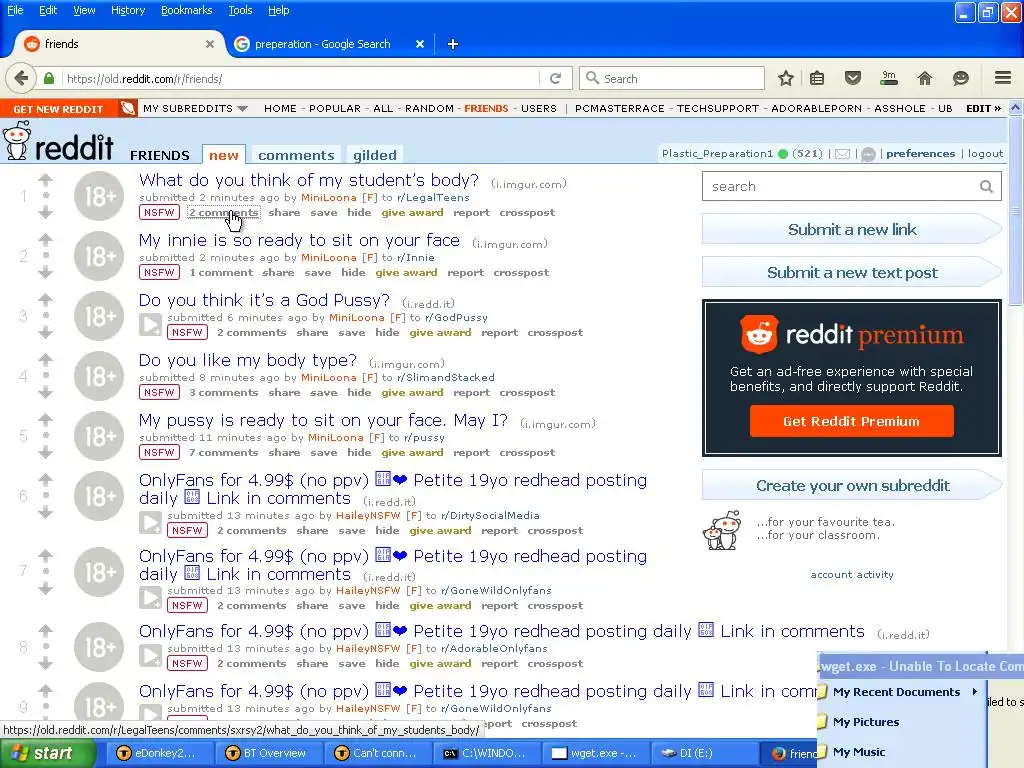Expand the media preview on post 3
The image size is (1024, 768).
150,325
